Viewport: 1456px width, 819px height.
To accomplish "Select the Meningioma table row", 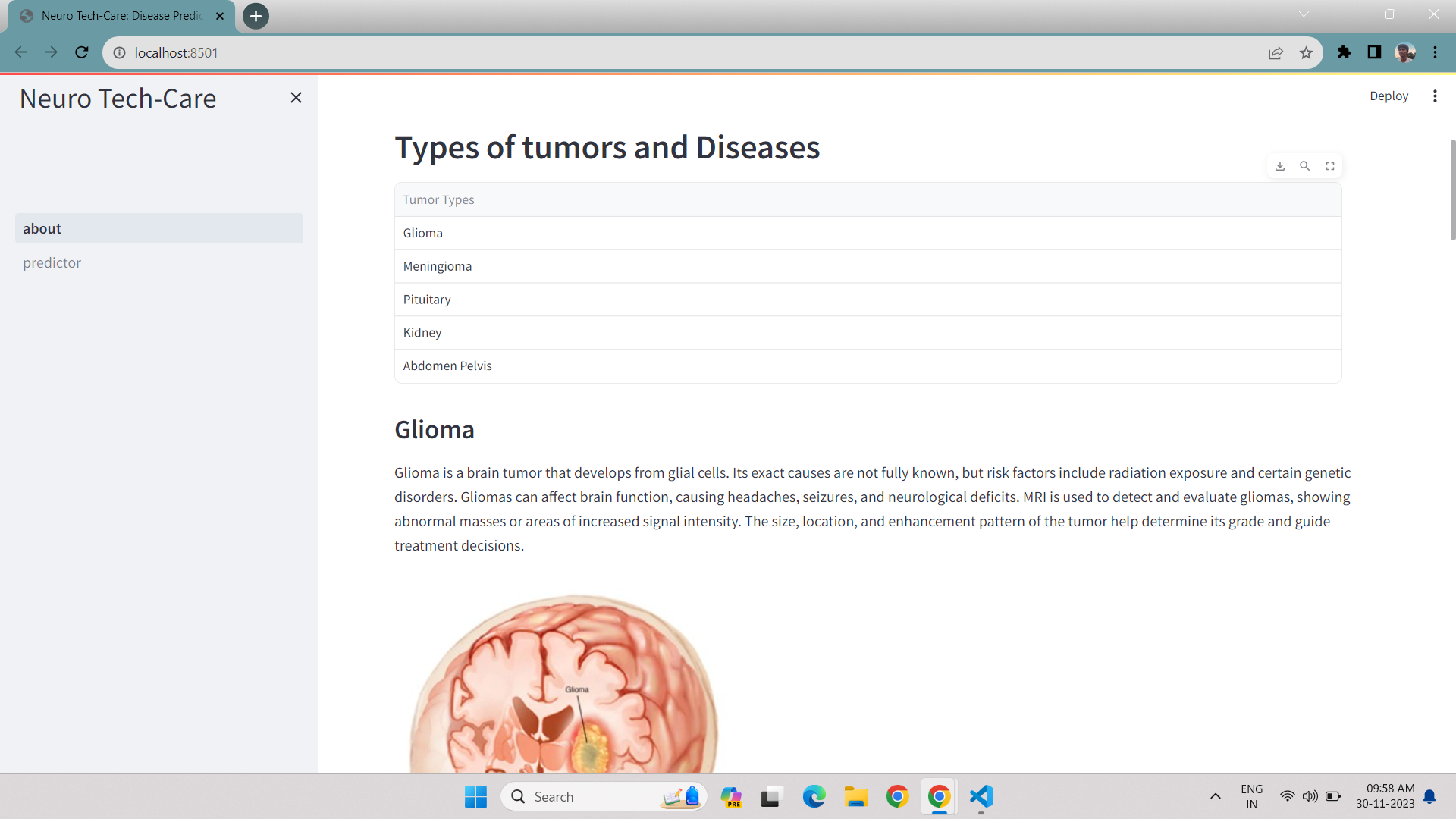I will tap(438, 266).
